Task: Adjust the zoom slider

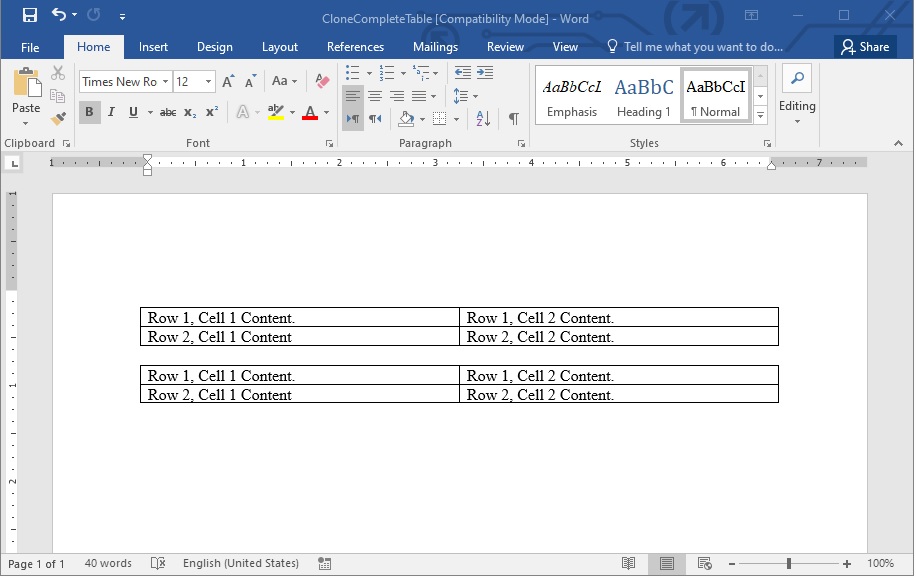Action: tap(789, 563)
